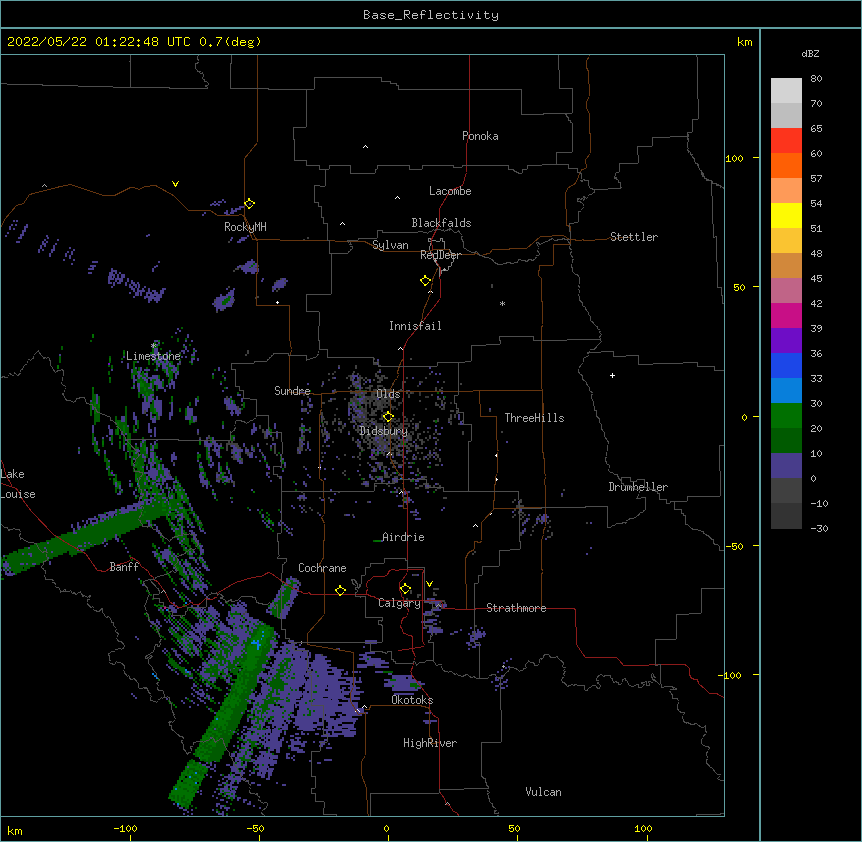
Task: Click the HighRiver city label
Action: [x=430, y=743]
